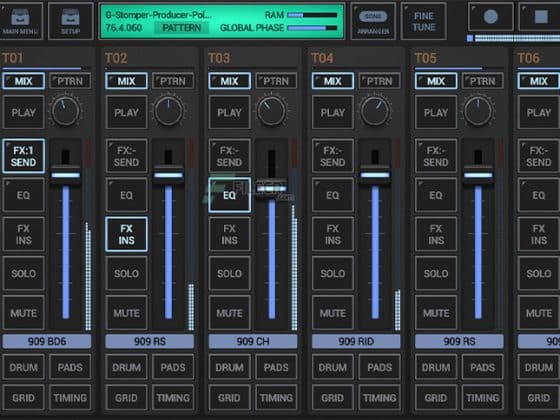Disable FX INS on track T02
The width and height of the screenshot is (560, 420).
tap(126, 234)
